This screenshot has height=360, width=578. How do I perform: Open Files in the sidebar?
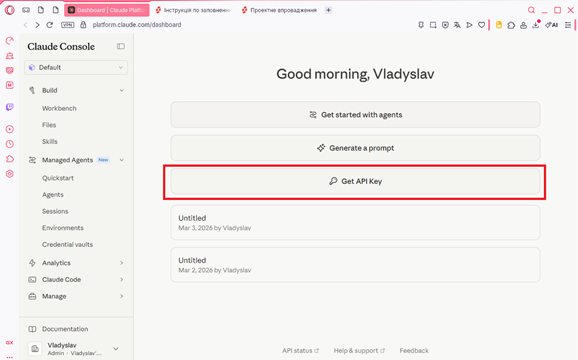coord(49,125)
